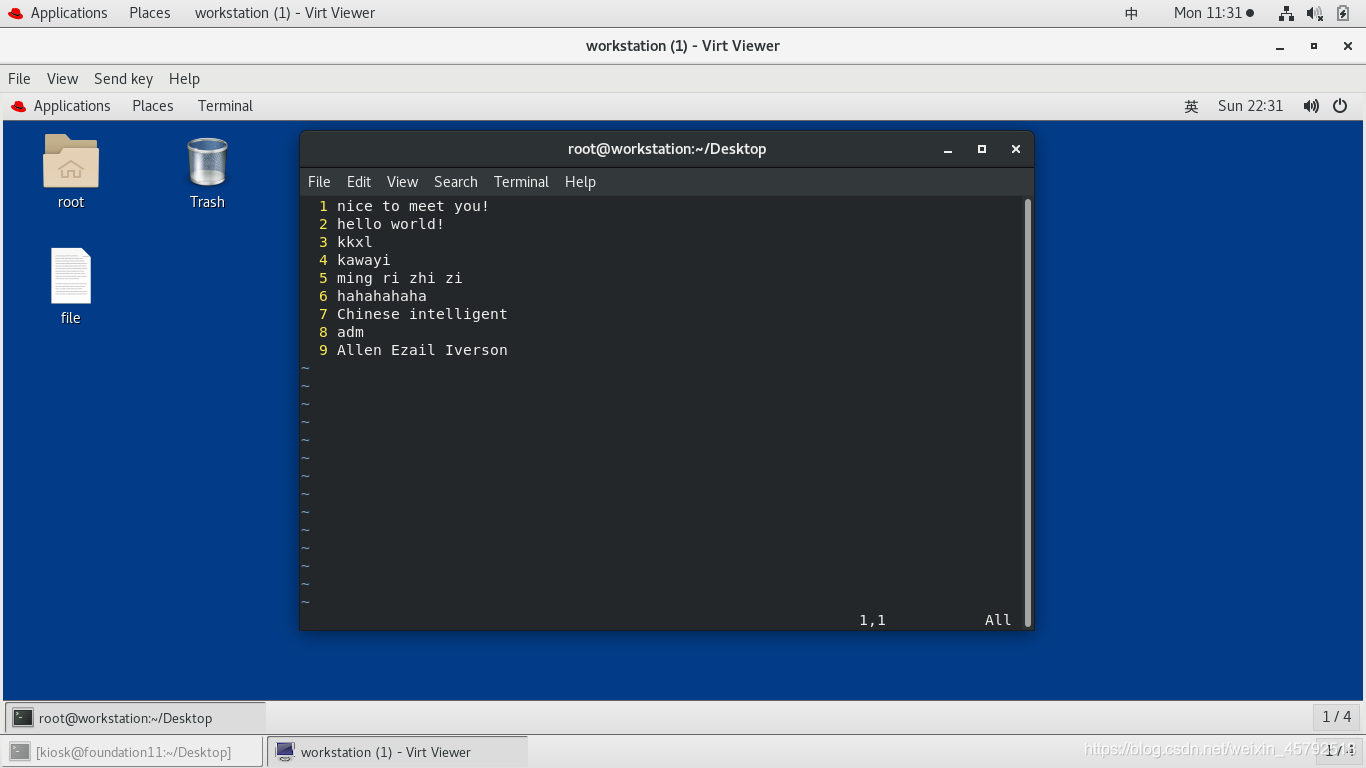Click line 'hahahahaha'
The height and width of the screenshot is (768, 1366).
point(381,296)
